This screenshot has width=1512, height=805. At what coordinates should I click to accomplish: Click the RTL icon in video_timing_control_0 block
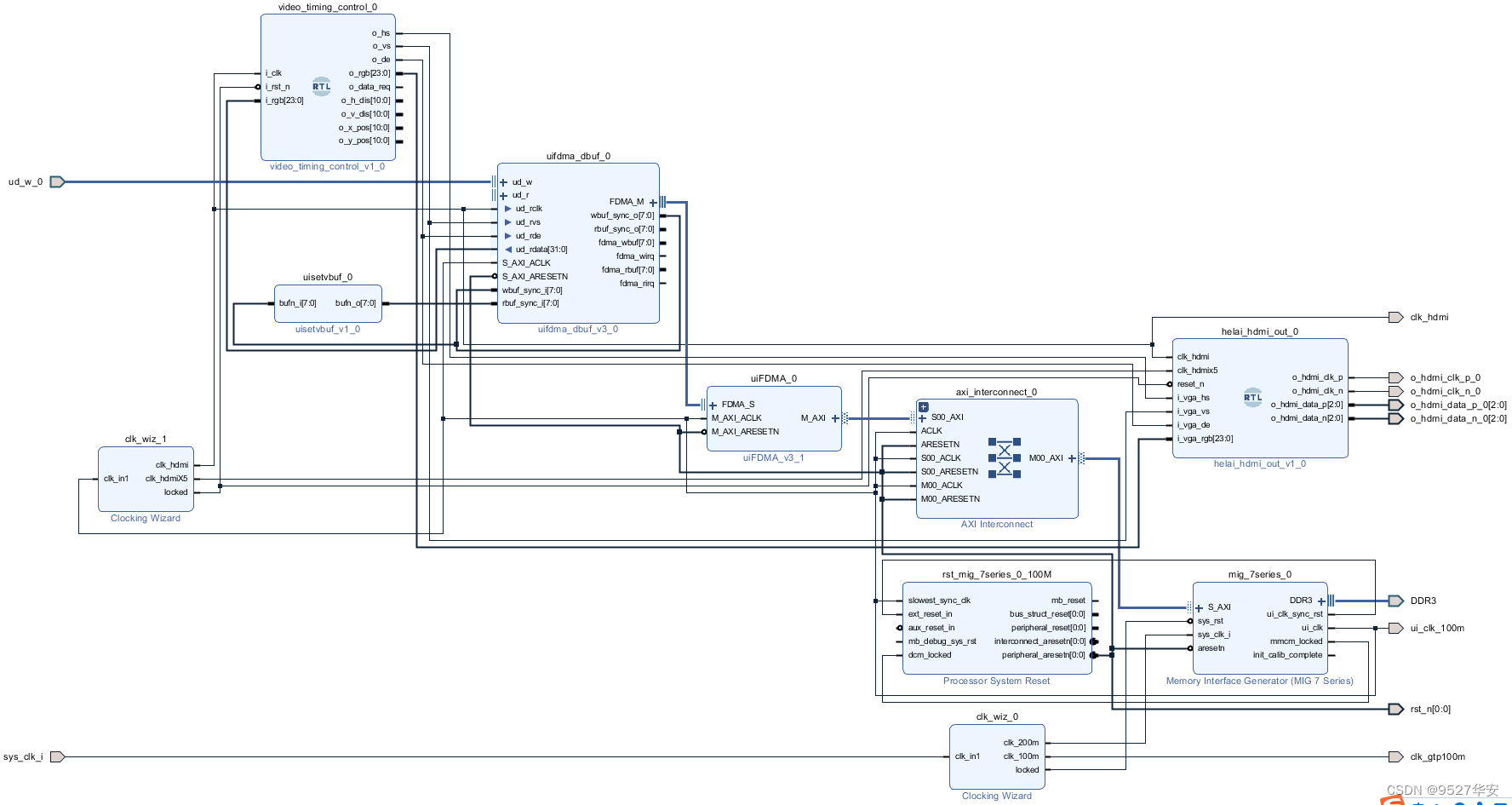click(x=321, y=87)
